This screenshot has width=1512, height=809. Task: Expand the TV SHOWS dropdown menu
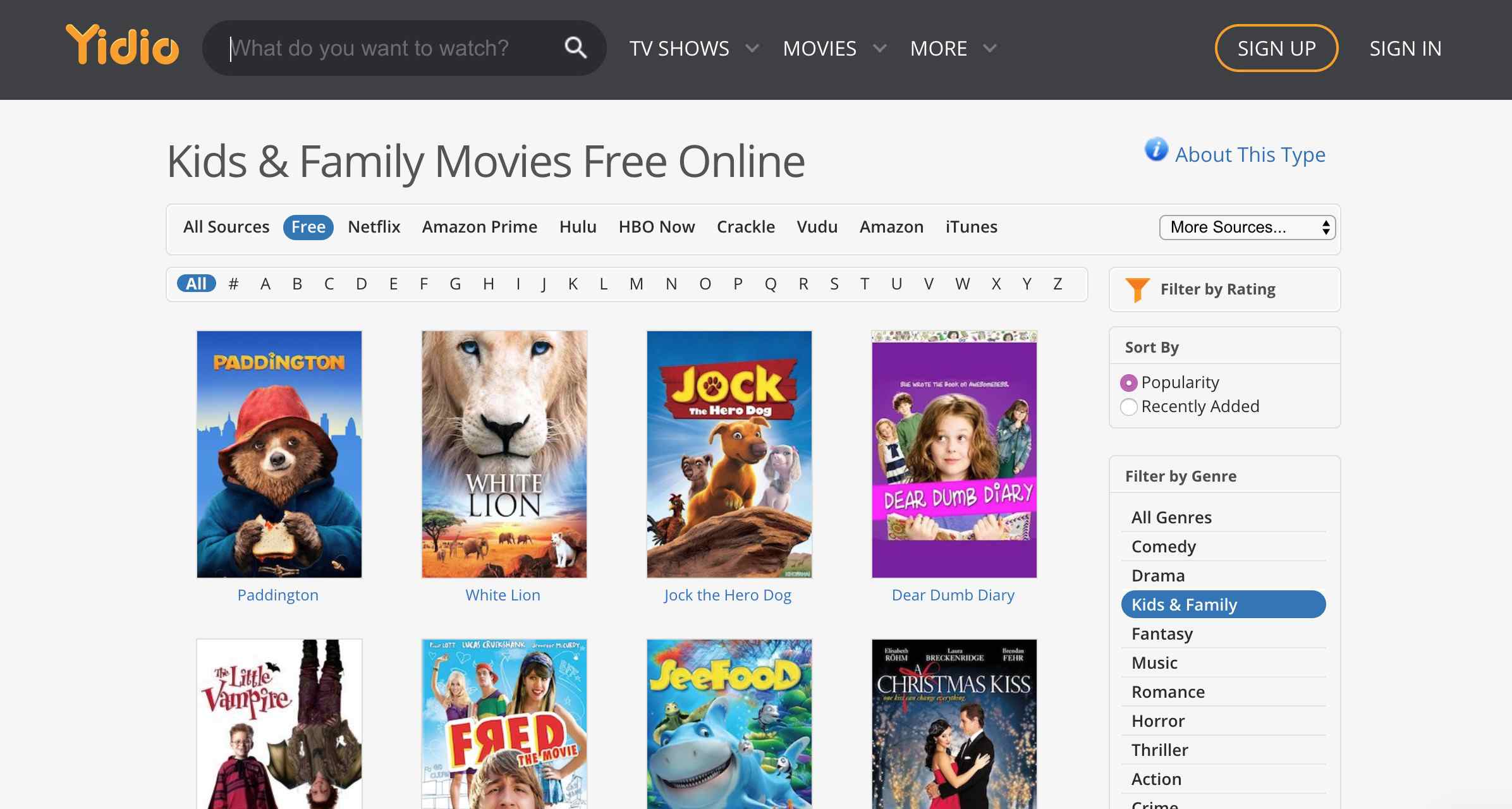point(694,49)
